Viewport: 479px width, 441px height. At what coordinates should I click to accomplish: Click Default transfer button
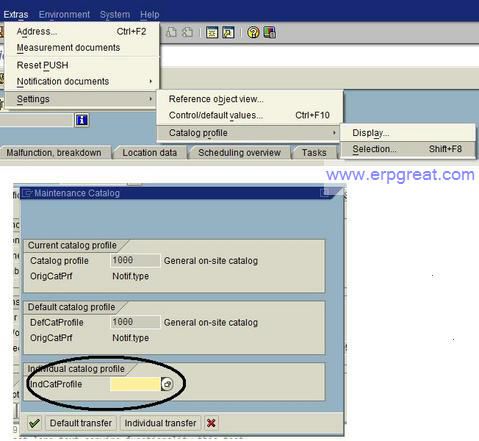click(81, 423)
